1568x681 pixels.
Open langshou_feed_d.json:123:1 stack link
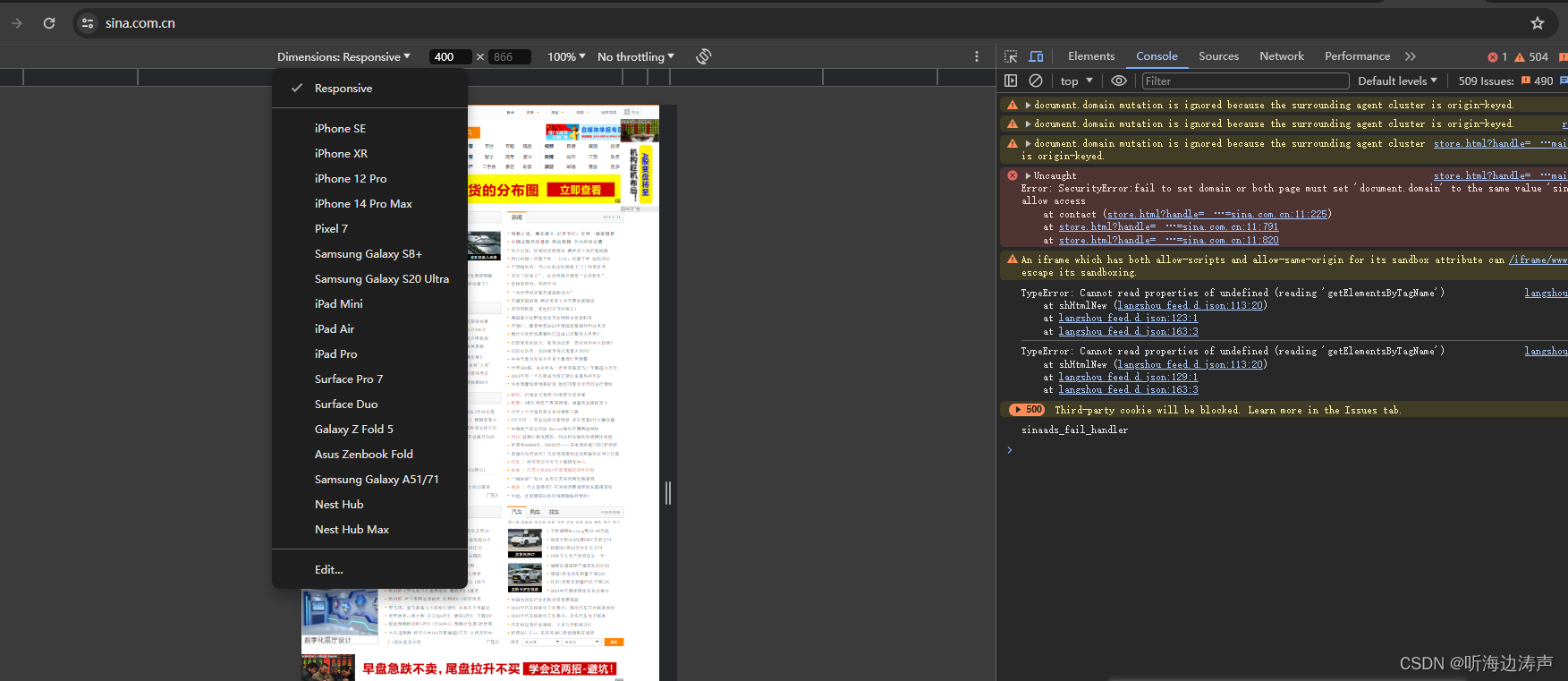(x=1129, y=319)
